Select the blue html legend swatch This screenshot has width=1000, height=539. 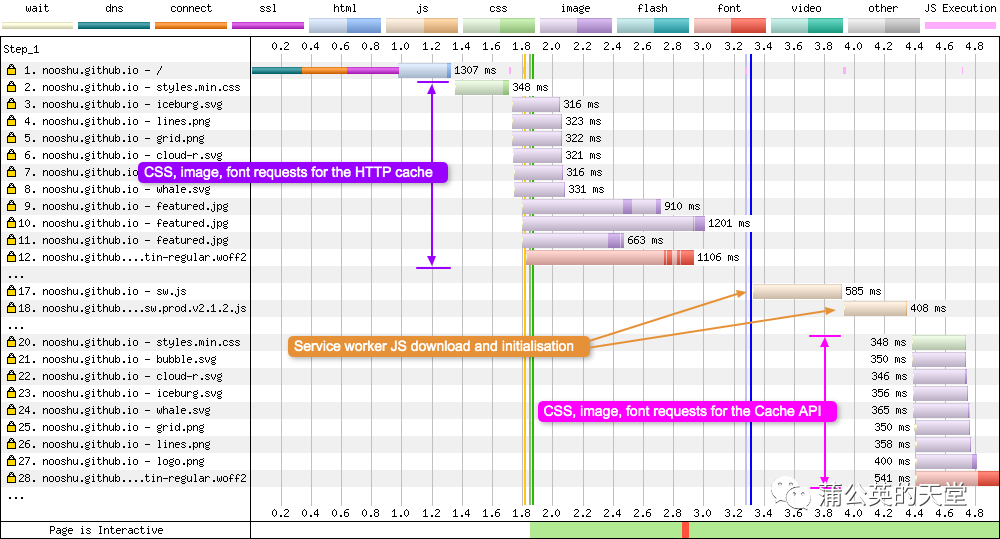[x=345, y=26]
